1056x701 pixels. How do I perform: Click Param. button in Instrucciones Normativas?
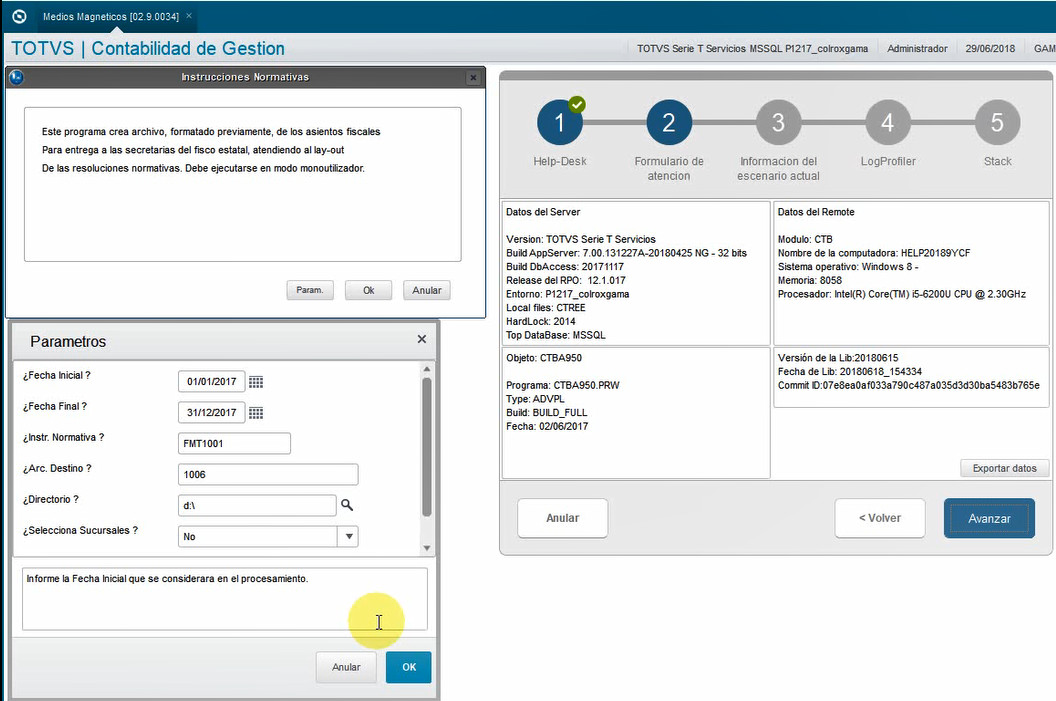310,290
